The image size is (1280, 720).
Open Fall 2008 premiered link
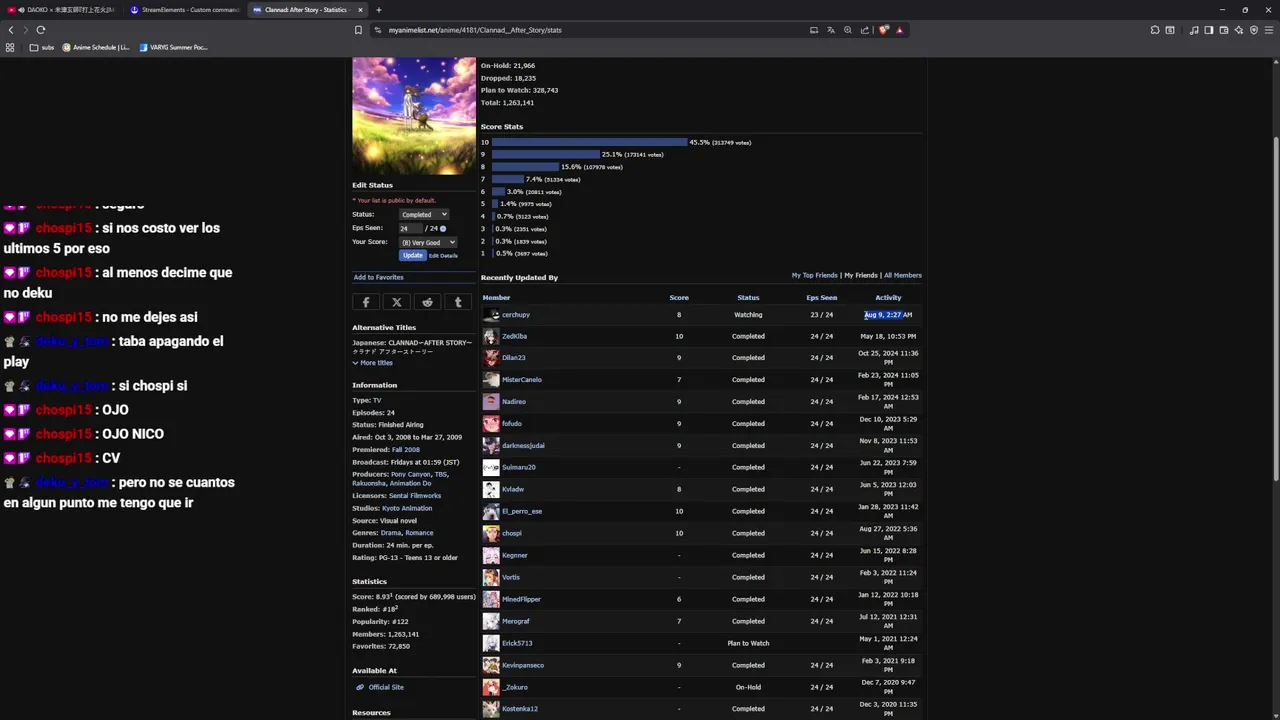[x=405, y=450]
